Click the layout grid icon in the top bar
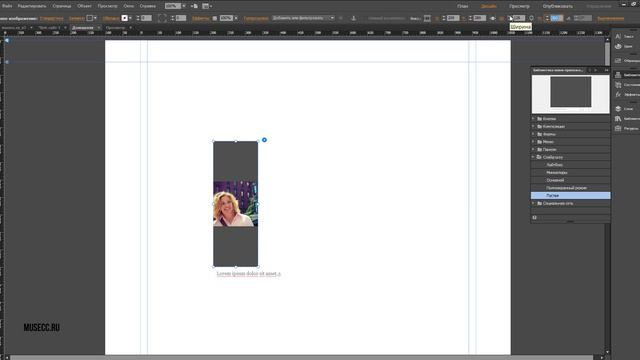The height and width of the screenshot is (360, 640). click(207, 6)
